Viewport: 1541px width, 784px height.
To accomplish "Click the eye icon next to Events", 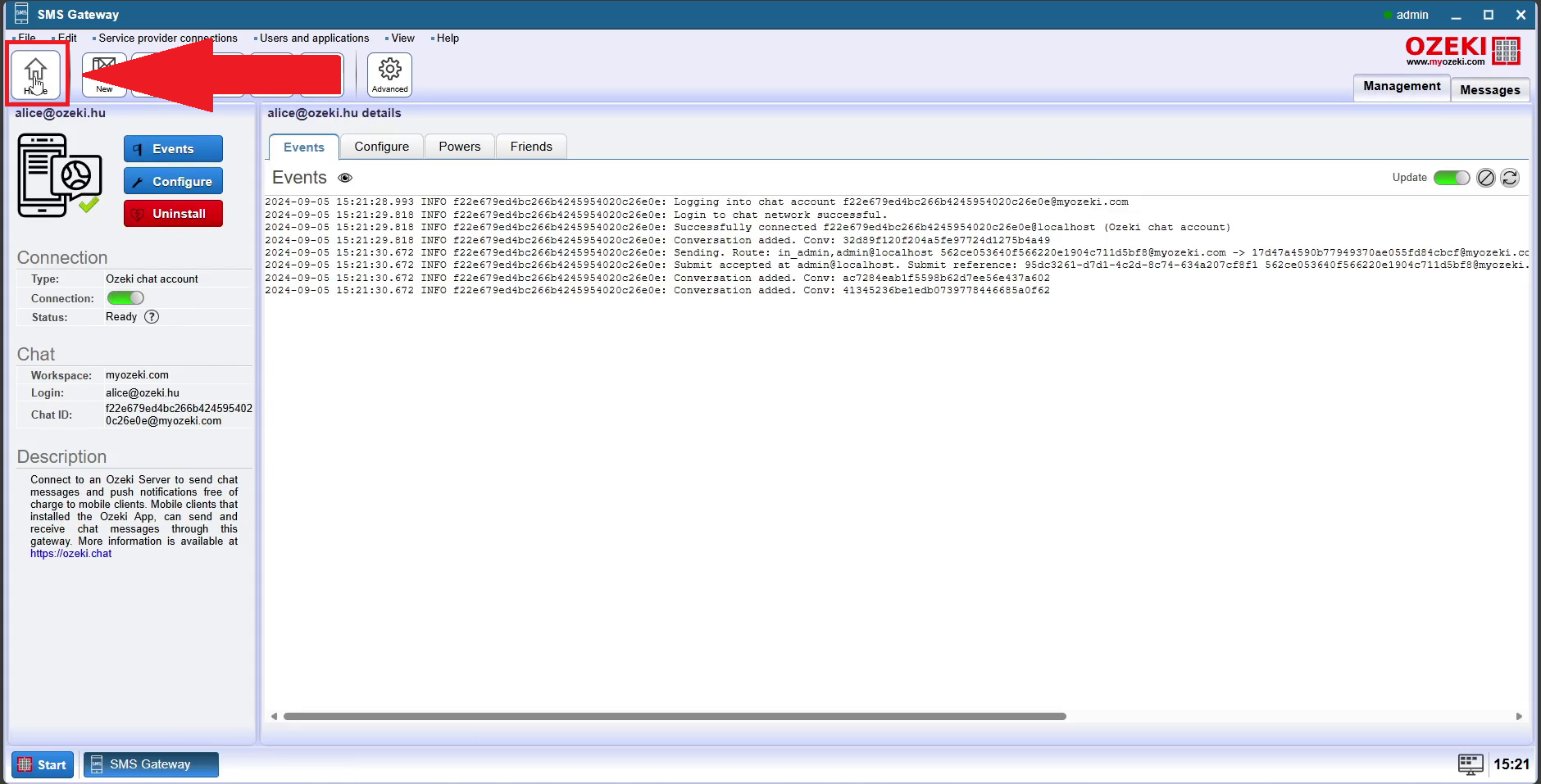I will coord(345,178).
